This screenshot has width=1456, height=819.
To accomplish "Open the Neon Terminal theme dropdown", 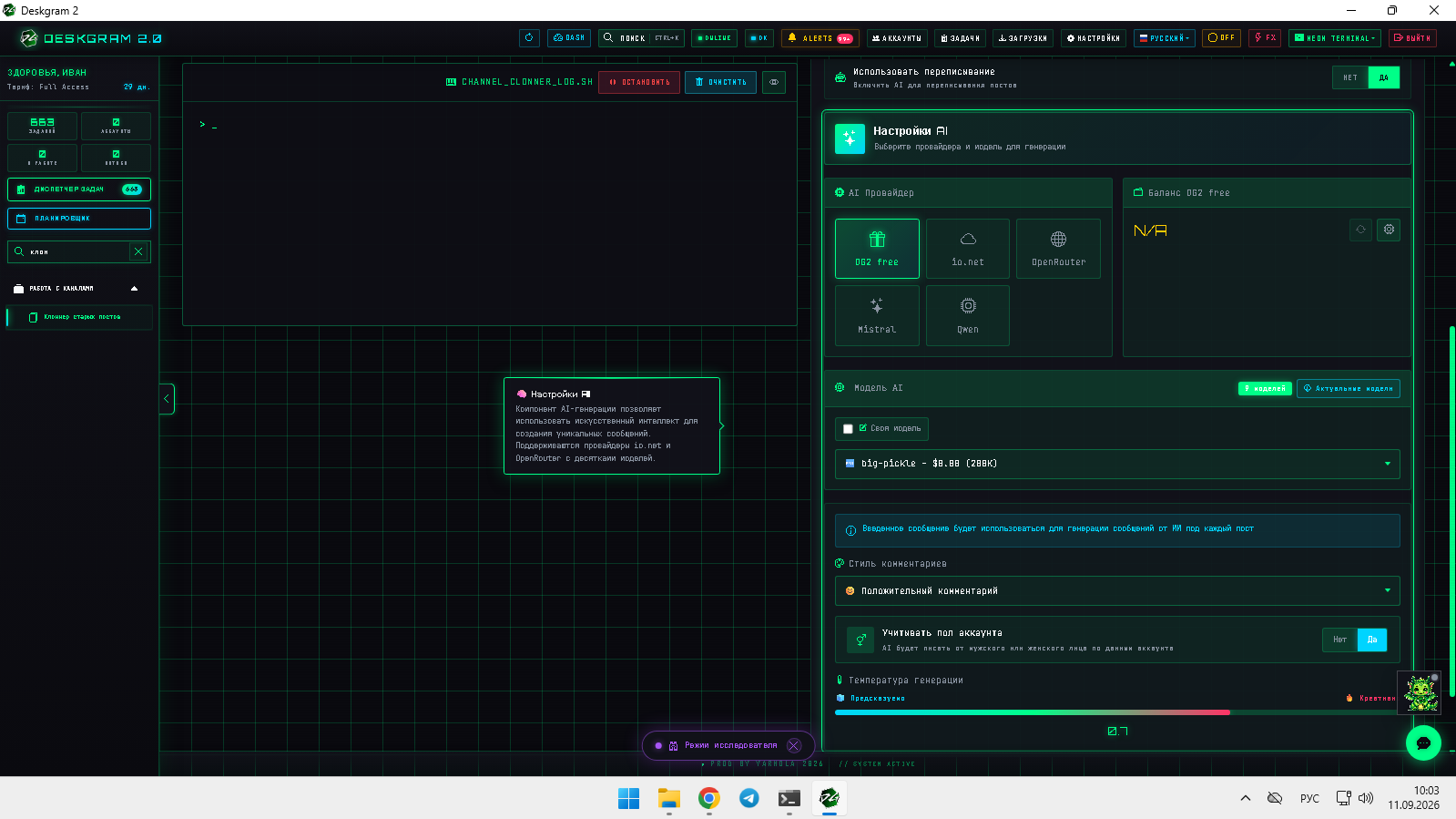I will pyautogui.click(x=1335, y=38).
